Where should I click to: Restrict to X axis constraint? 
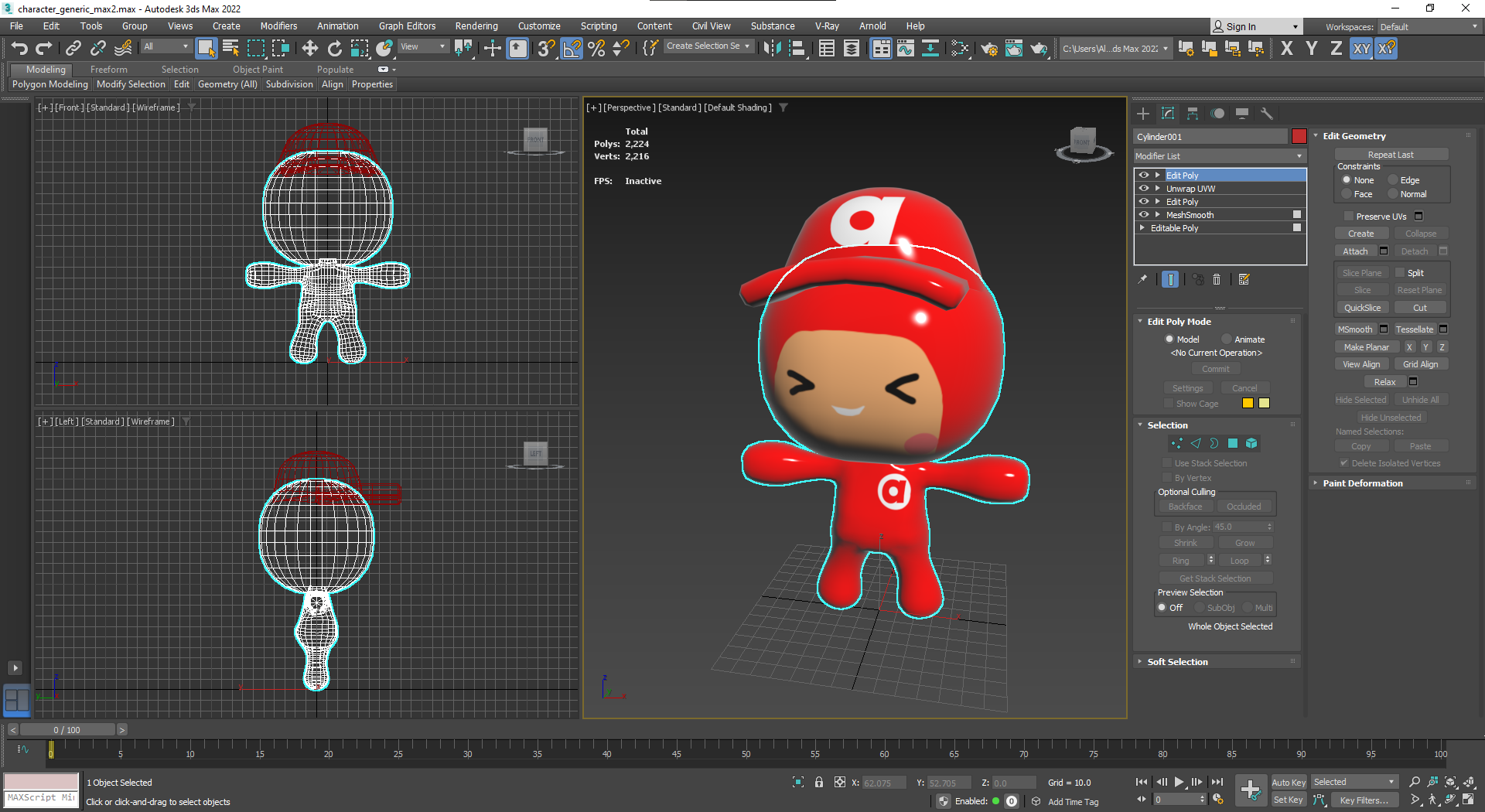1286,49
